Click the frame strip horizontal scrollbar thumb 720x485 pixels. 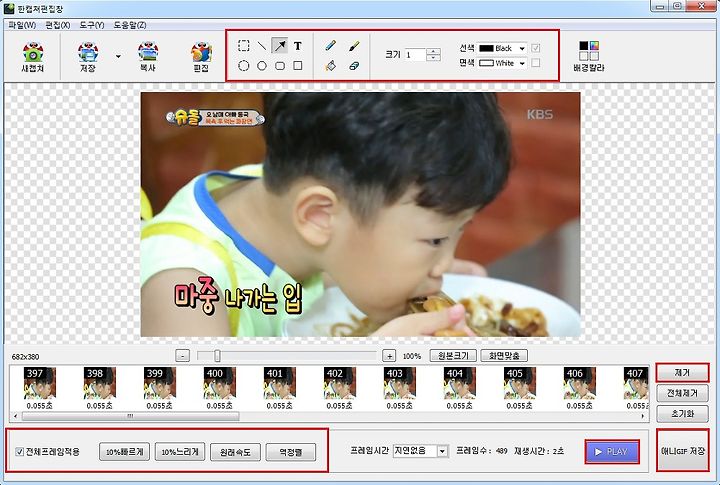click(130, 416)
